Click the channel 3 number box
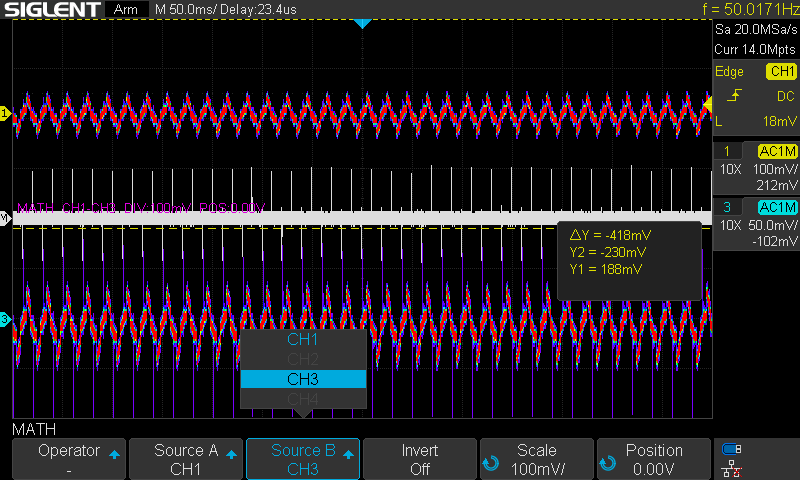 tap(727, 207)
